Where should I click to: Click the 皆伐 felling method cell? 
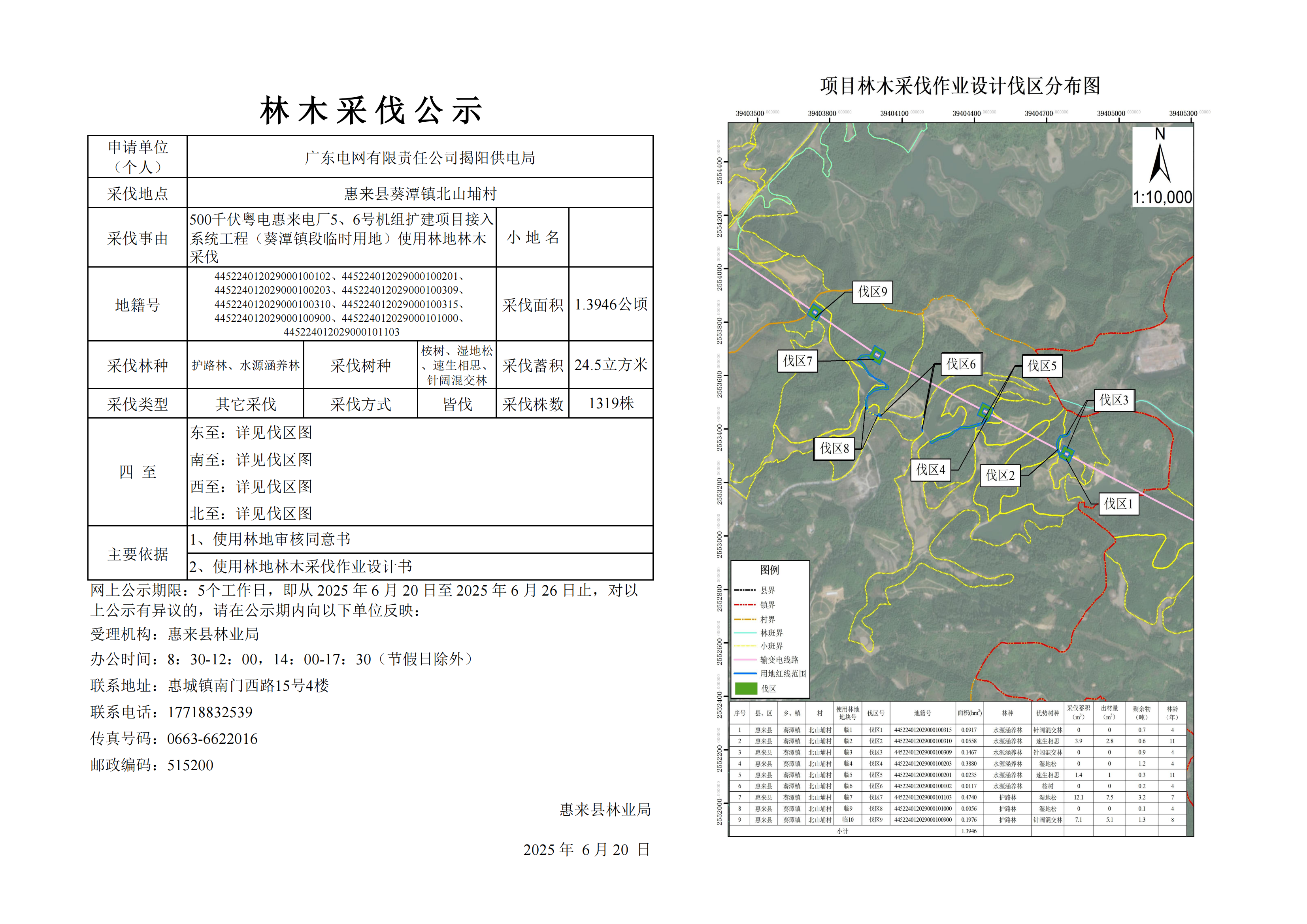tap(457, 404)
